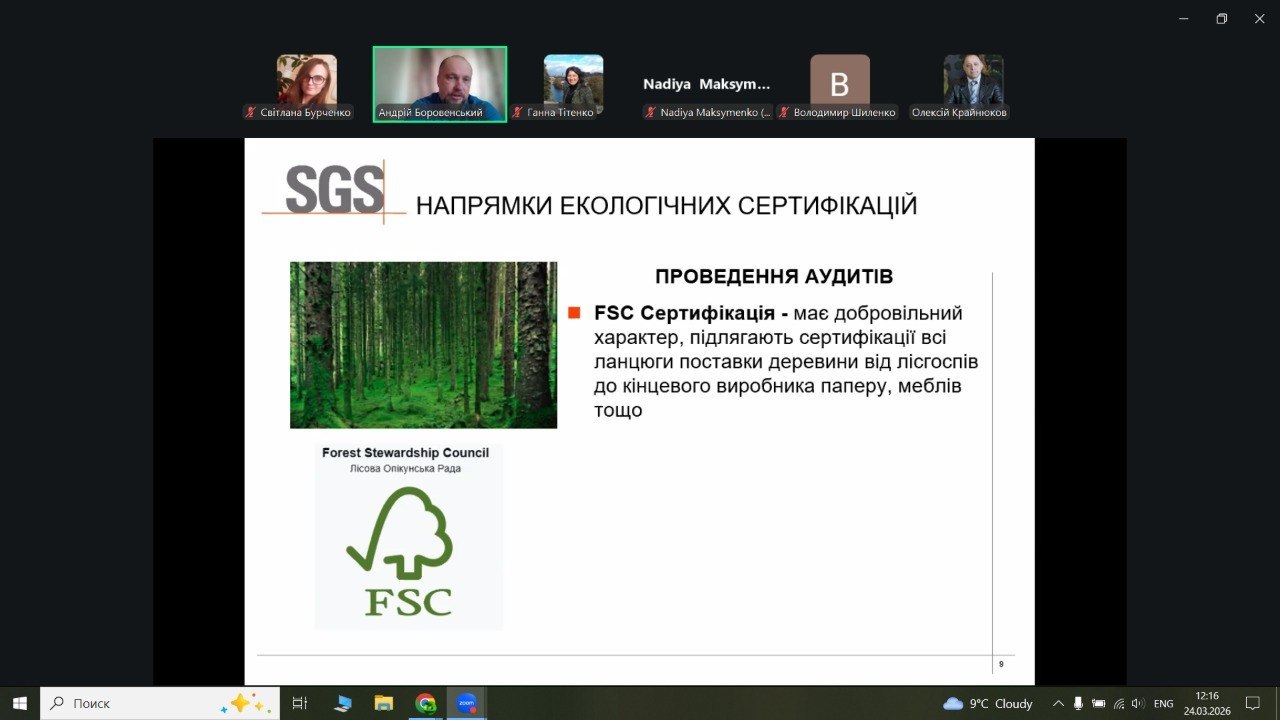Click Олексій Крайнюков's participant thumbnail

(x=973, y=80)
